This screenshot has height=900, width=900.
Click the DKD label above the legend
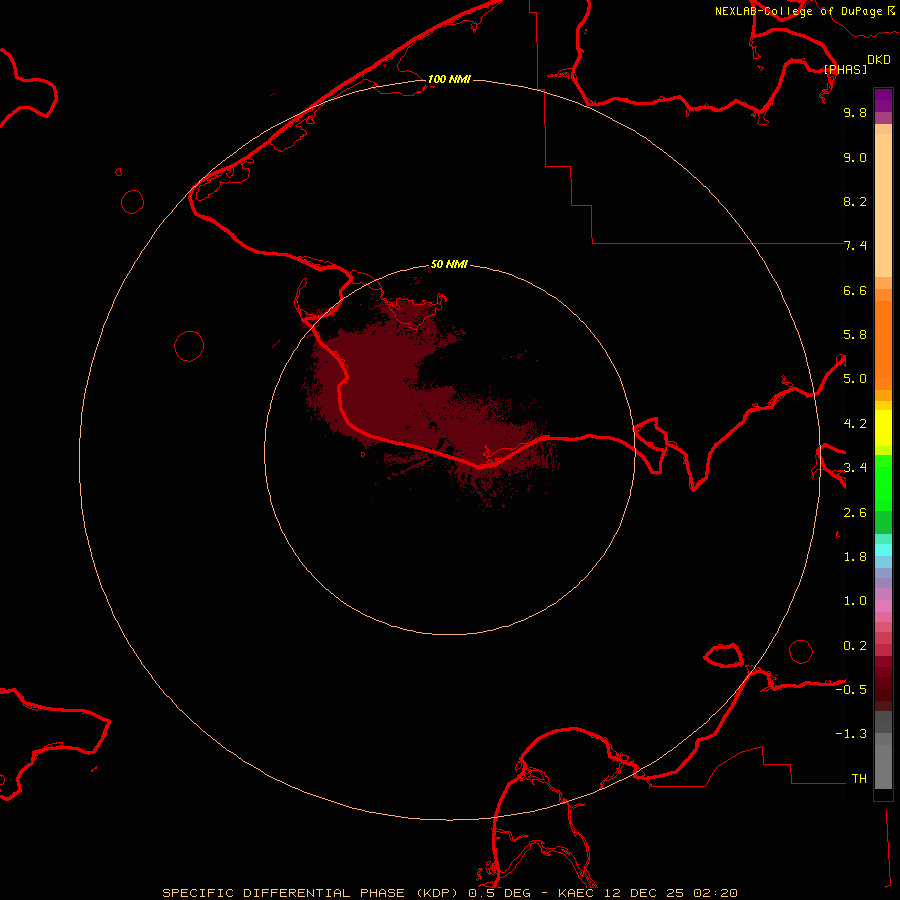[x=879, y=59]
